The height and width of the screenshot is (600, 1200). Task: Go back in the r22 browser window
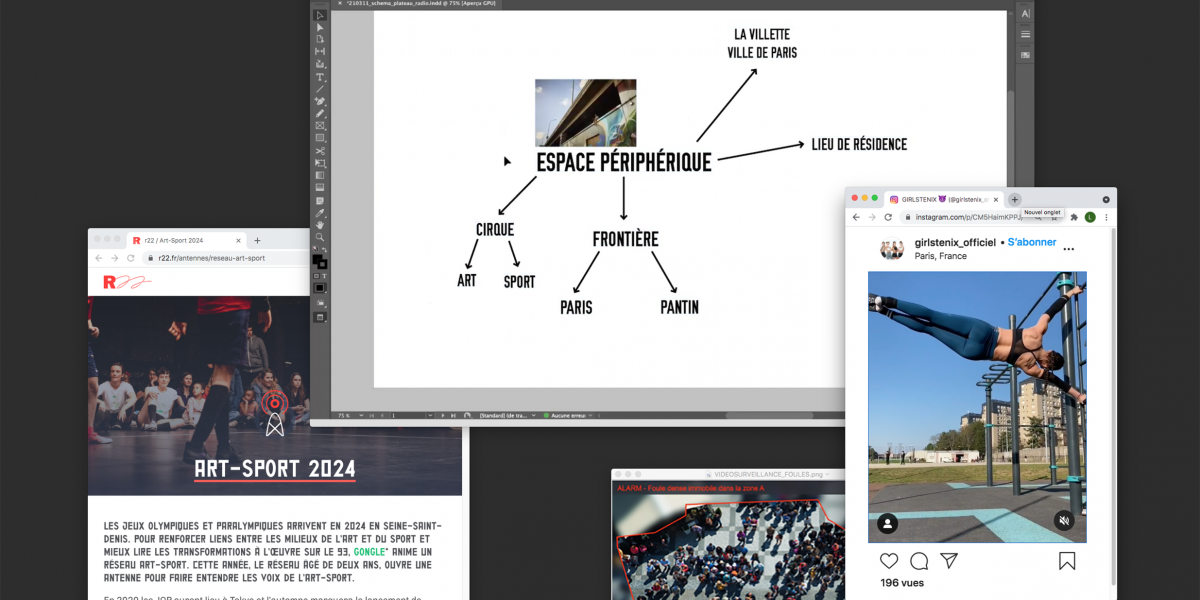click(x=99, y=258)
